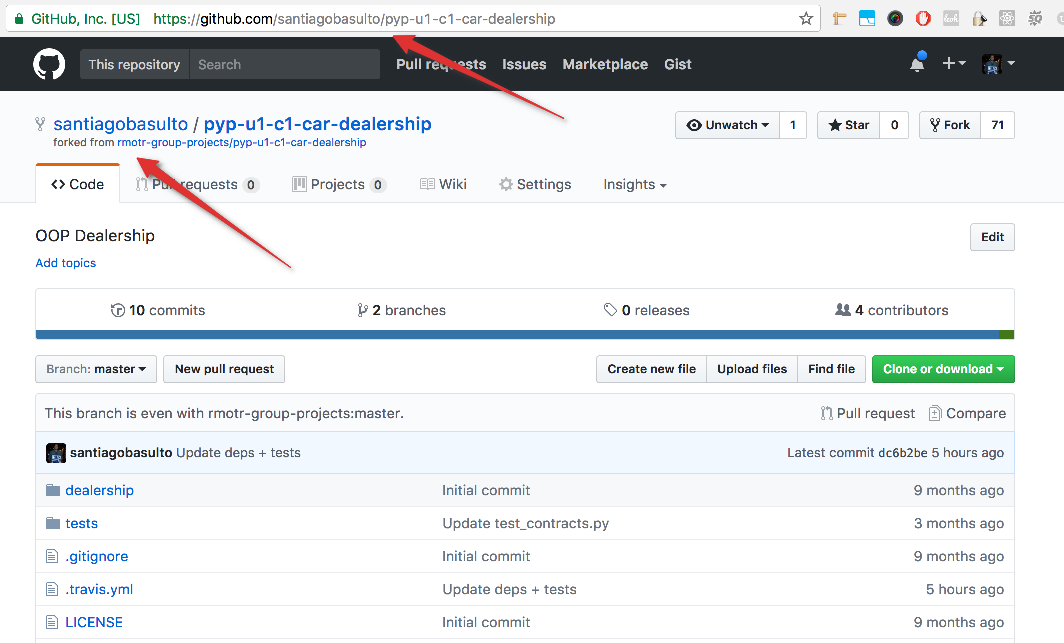Click the .travis.yml file icon
The height and width of the screenshot is (643, 1064).
pos(52,589)
